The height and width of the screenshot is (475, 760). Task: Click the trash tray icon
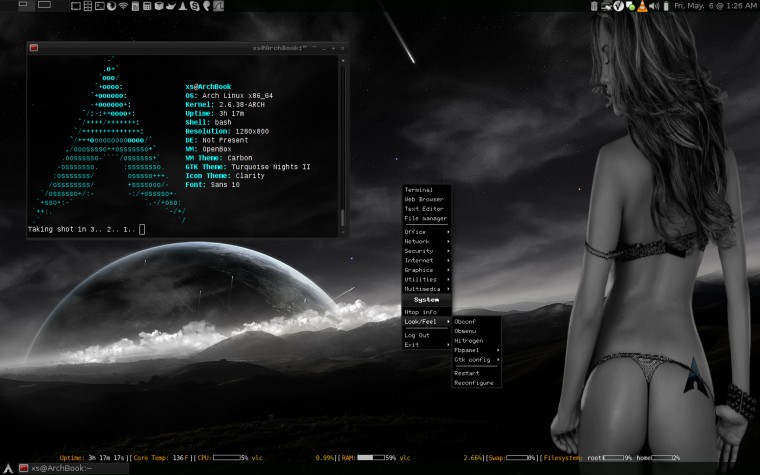[594, 6]
